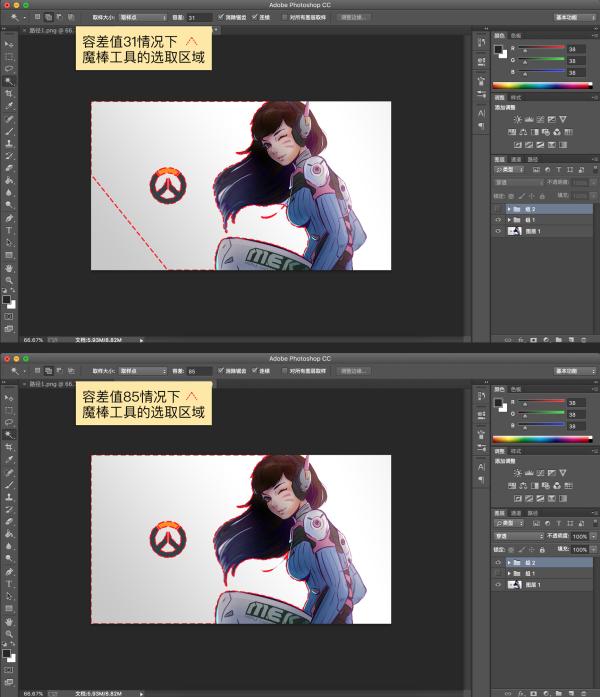Image resolution: width=600 pixels, height=697 pixels.
Task: Add a Photo Filter adjustment in lower window
Action: (546, 485)
